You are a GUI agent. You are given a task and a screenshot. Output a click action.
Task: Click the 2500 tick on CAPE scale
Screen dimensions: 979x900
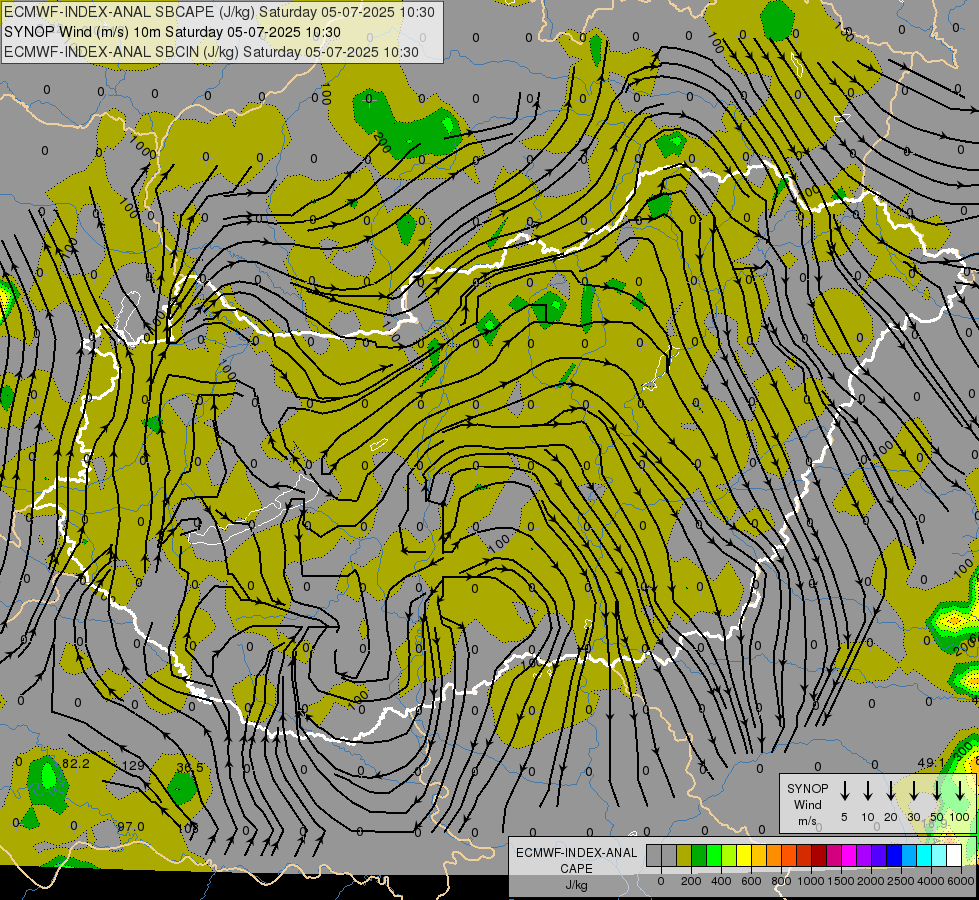[901, 881]
